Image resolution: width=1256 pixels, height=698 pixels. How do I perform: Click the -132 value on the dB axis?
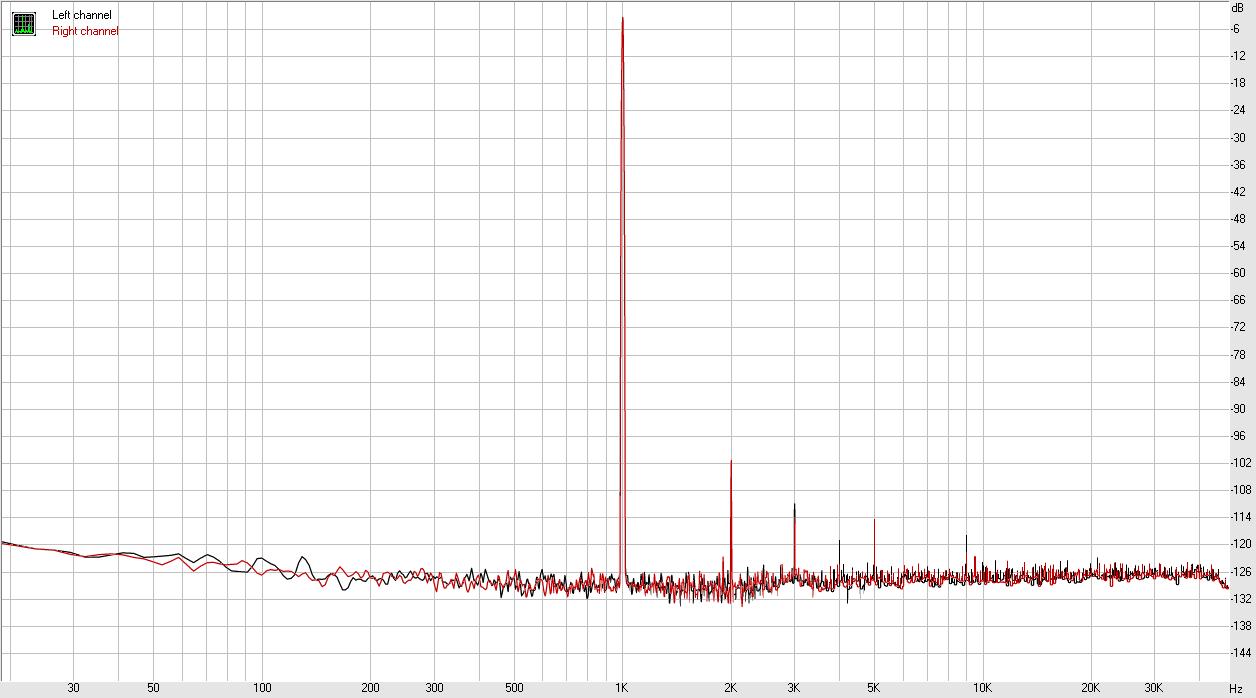[1240, 599]
